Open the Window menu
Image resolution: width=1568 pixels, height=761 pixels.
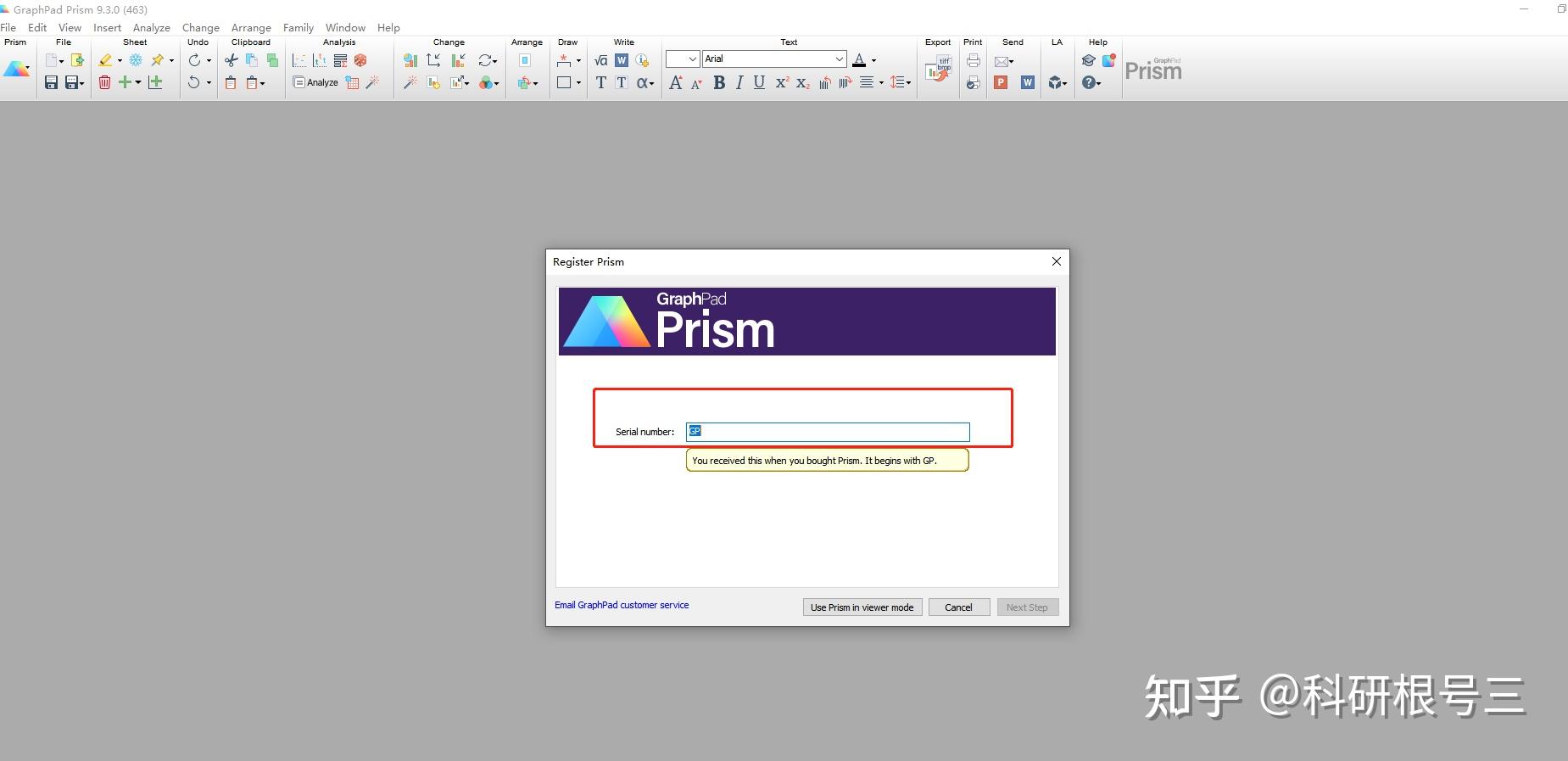[x=345, y=27]
